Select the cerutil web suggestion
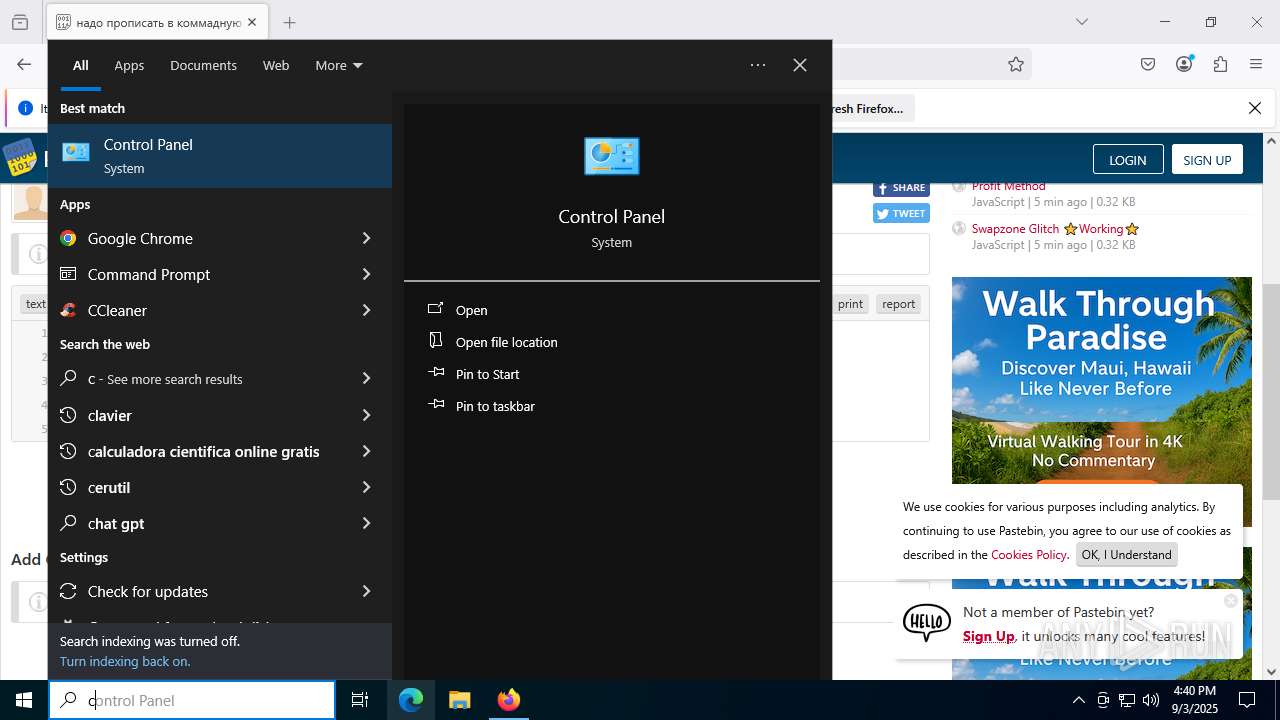The height and width of the screenshot is (720, 1280). pyautogui.click(x=196, y=487)
